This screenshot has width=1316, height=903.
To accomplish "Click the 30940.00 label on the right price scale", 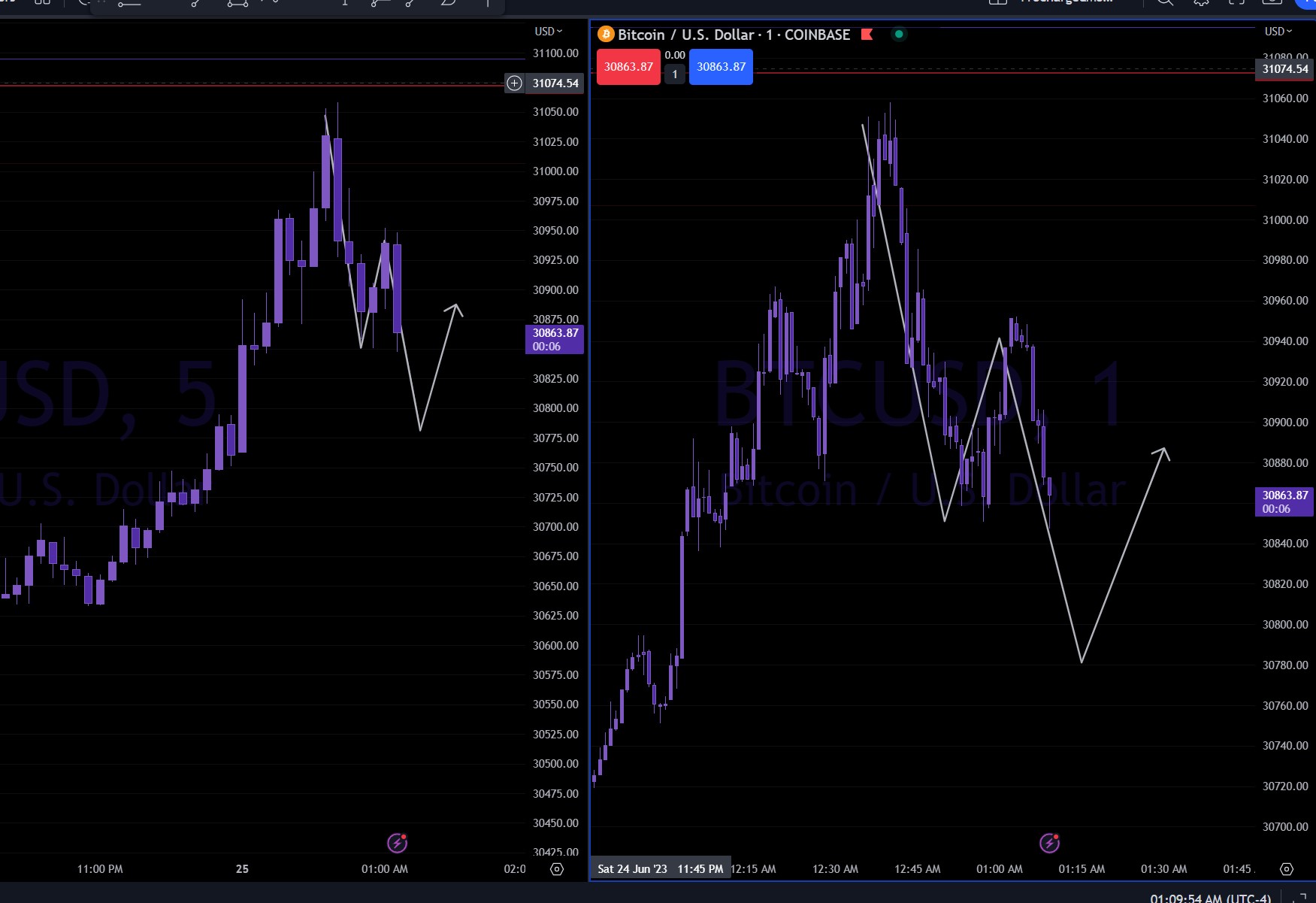I will [x=1285, y=341].
